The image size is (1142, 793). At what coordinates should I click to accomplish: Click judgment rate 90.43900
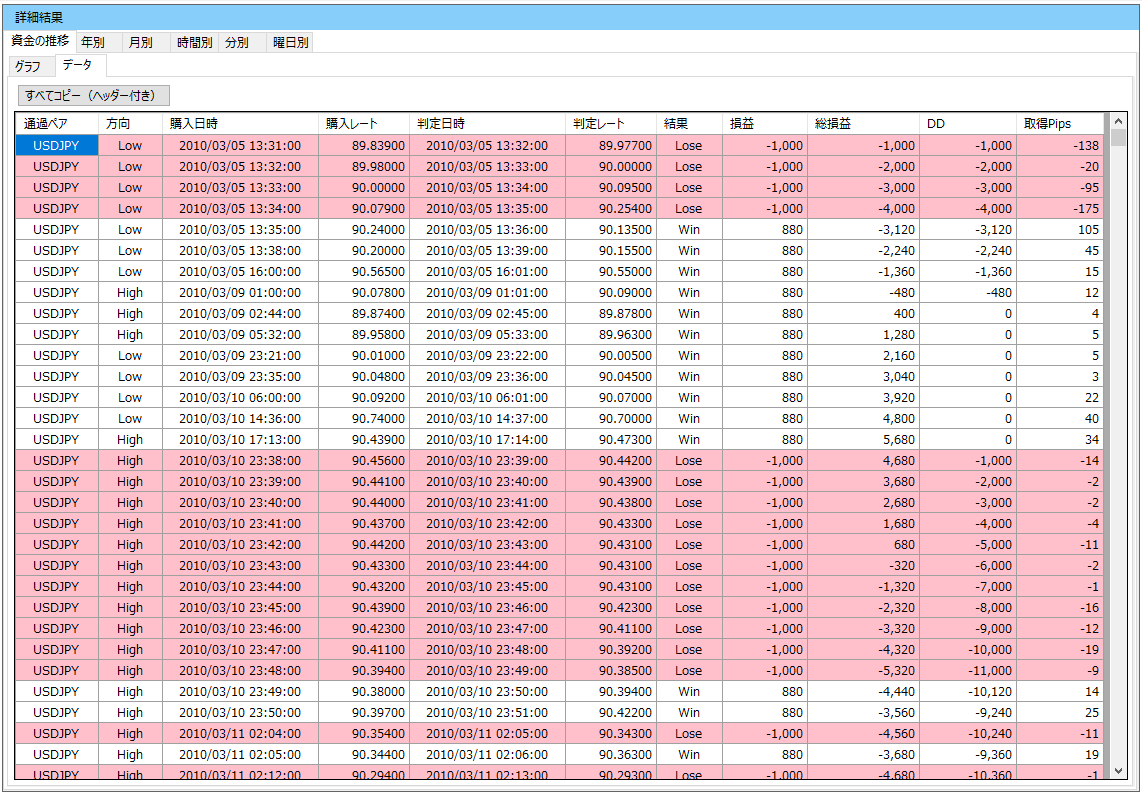(x=611, y=482)
